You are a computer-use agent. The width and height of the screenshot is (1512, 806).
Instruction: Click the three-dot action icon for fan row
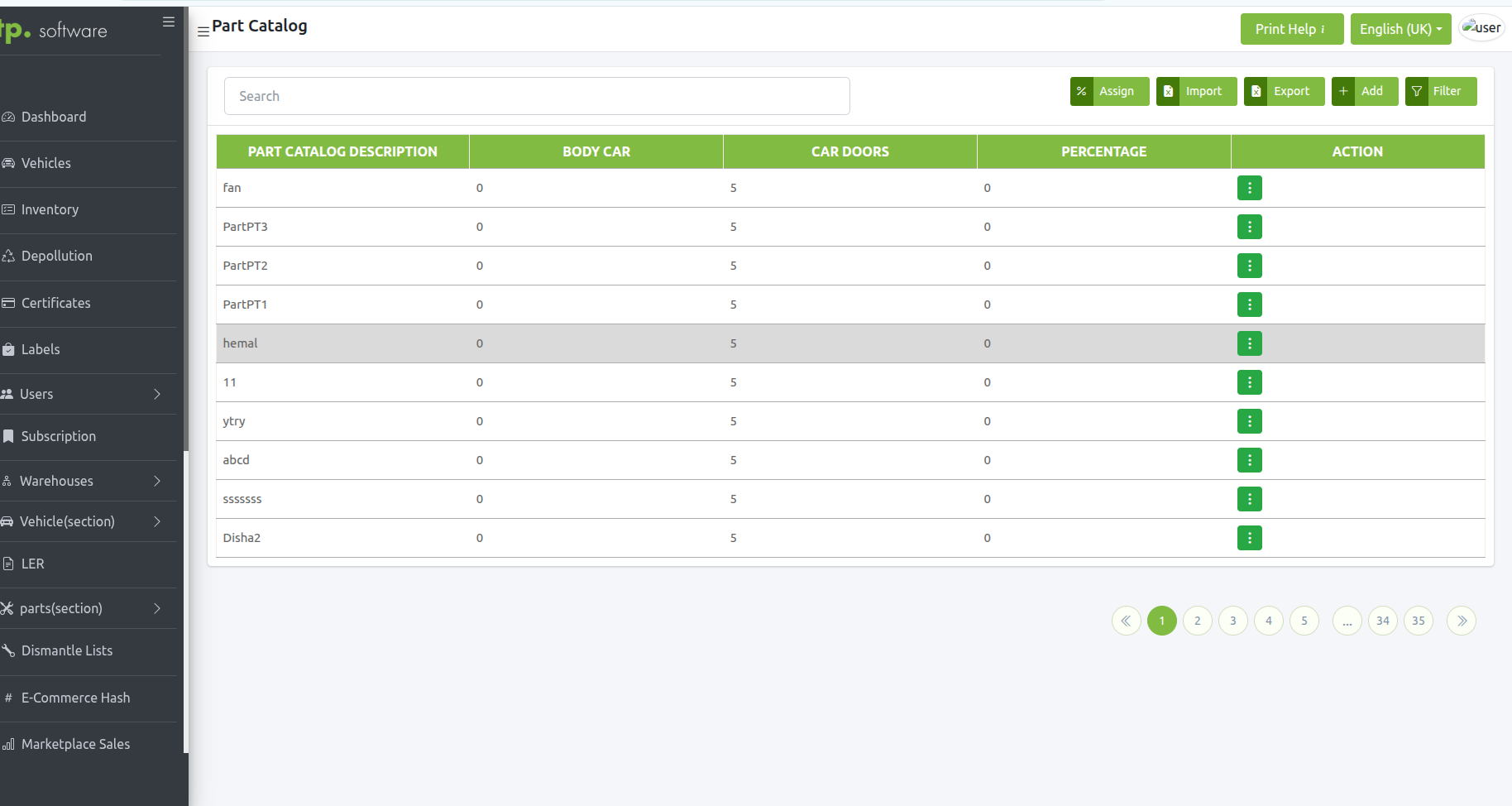1249,188
